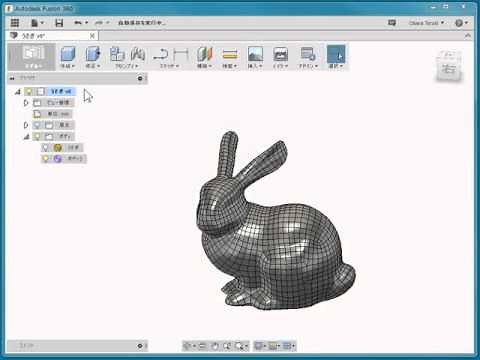Show the hidden うさぎ mesh body
This screenshot has height=360, width=480.
pos(46,147)
